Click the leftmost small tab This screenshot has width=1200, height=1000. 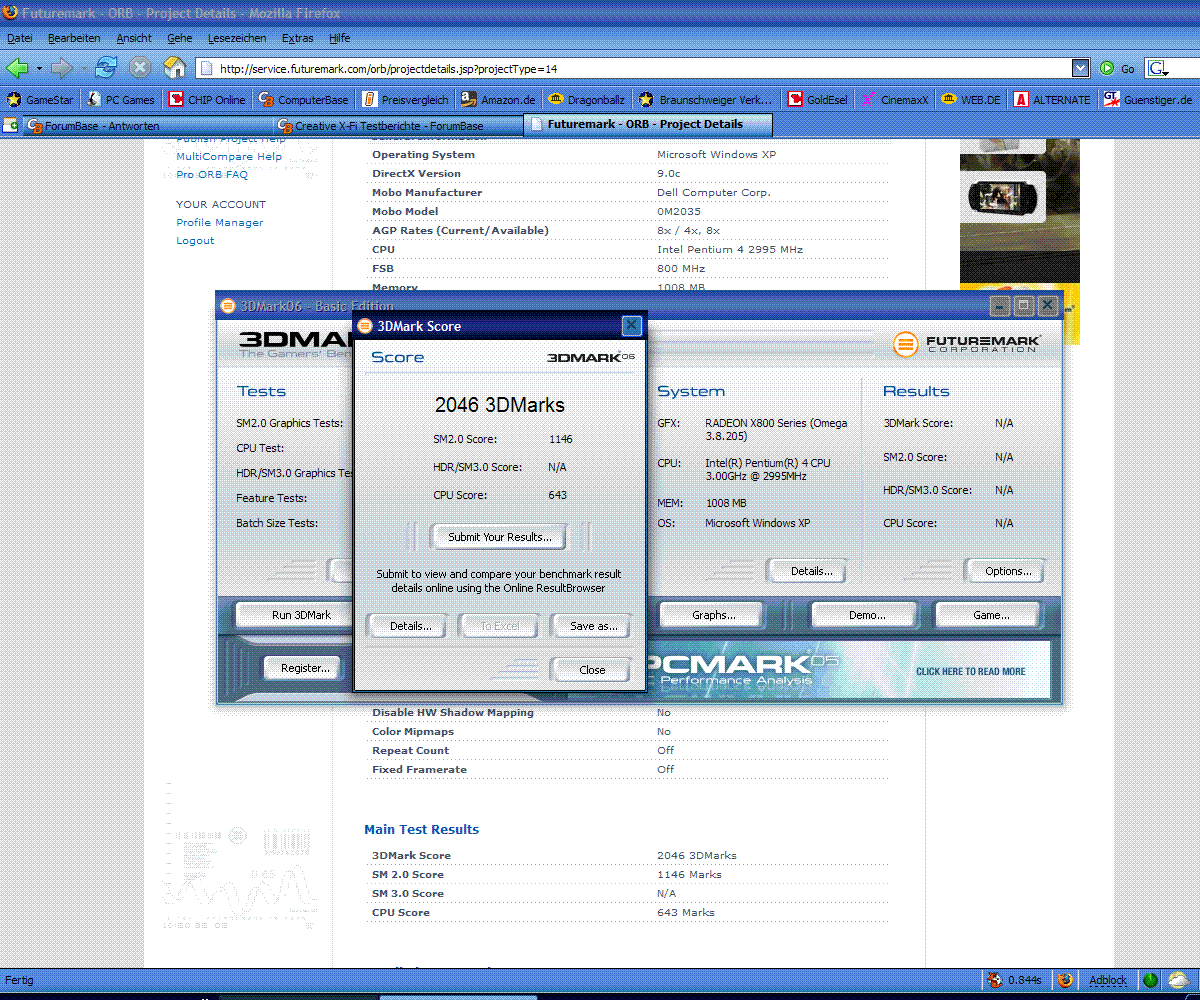(x=10, y=125)
